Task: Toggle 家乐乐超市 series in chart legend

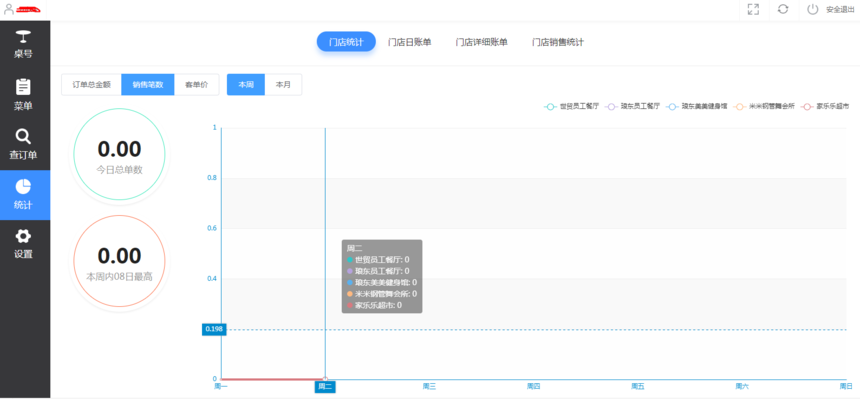Action: click(x=825, y=107)
